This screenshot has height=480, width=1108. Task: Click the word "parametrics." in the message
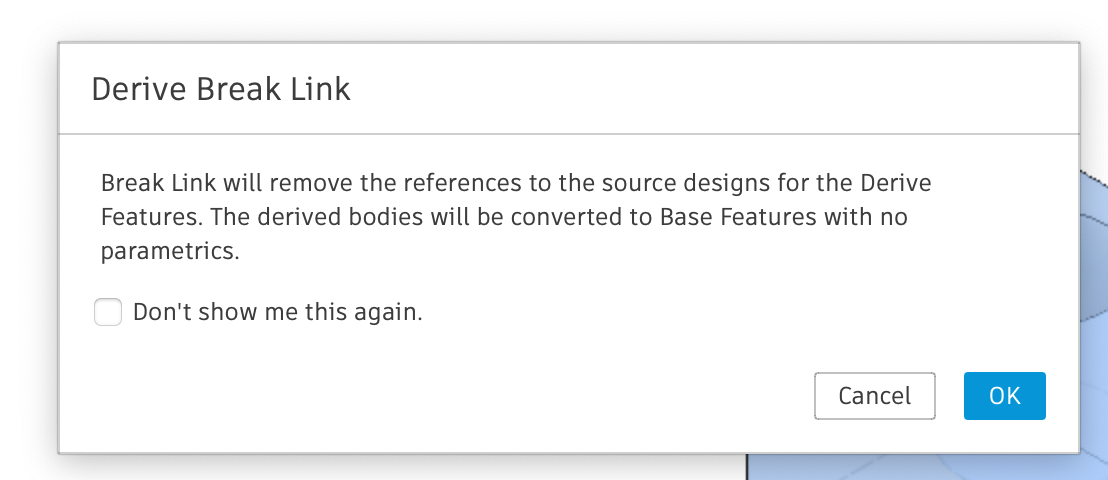pos(170,251)
